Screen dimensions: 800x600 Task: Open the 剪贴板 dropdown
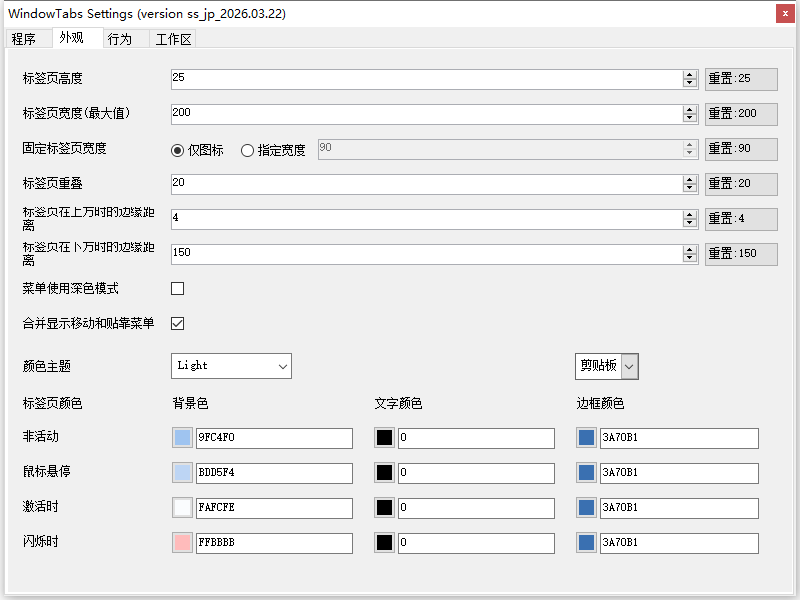tap(606, 366)
